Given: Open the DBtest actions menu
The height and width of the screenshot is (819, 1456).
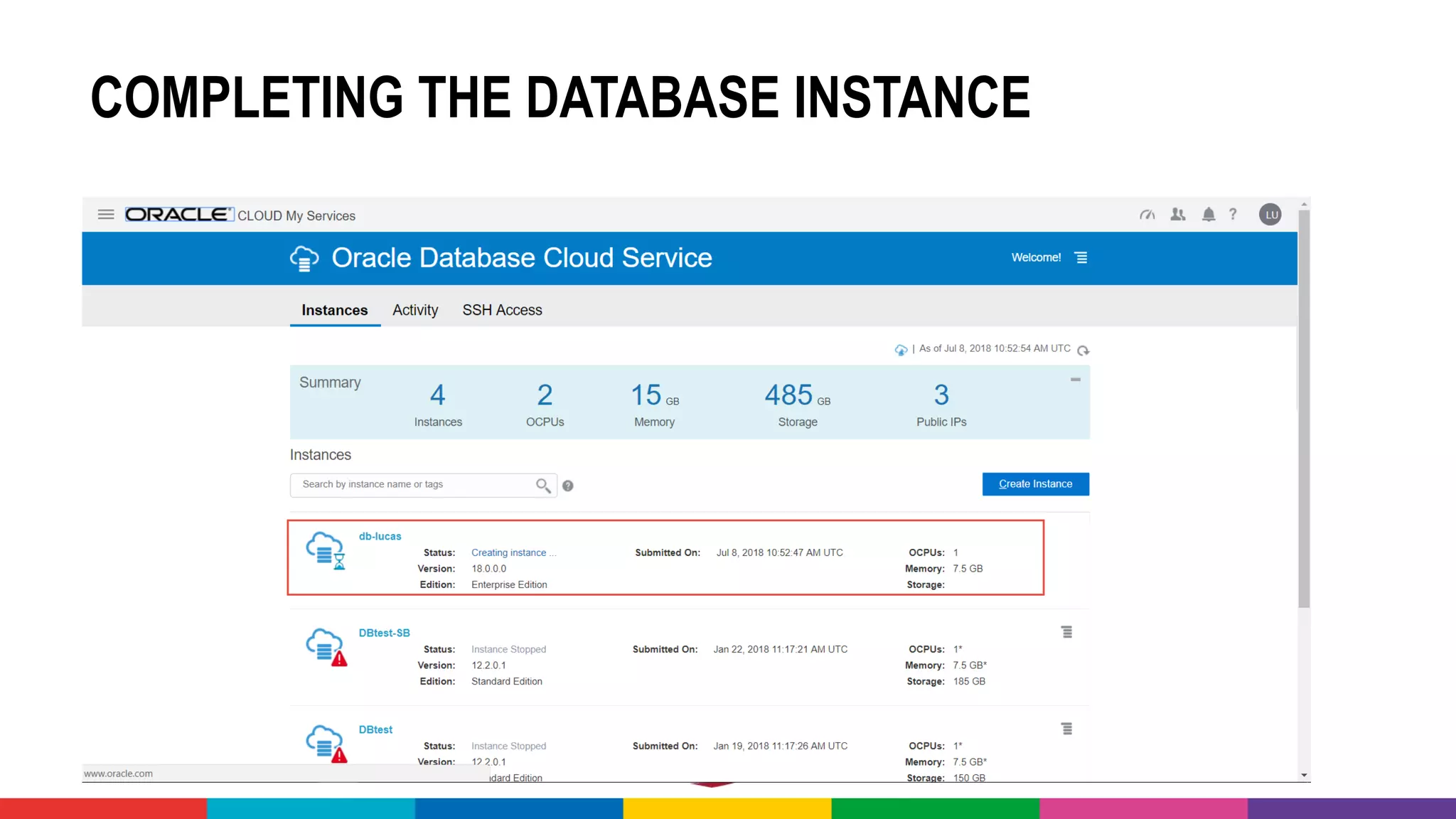Looking at the screenshot, I should click(1066, 729).
